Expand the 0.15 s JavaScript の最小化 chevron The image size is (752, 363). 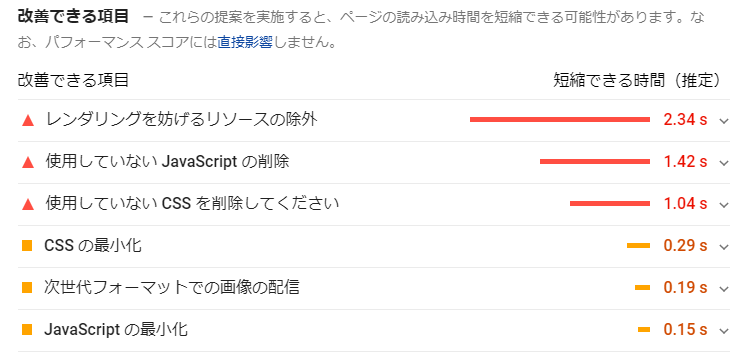pos(724,331)
